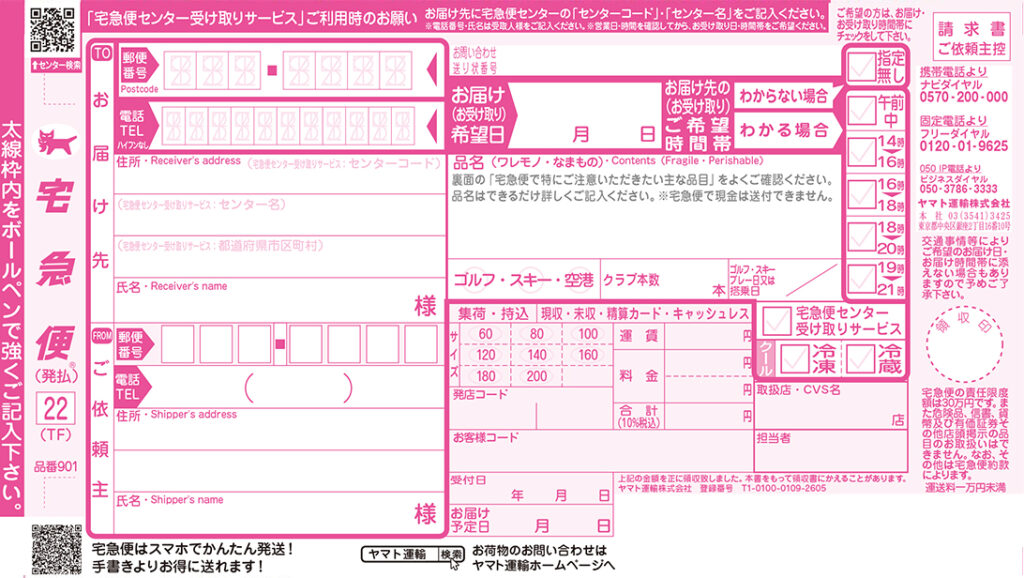1024x578 pixels.
Task: Check the 冷蔵 cool option box
Action: point(859,359)
